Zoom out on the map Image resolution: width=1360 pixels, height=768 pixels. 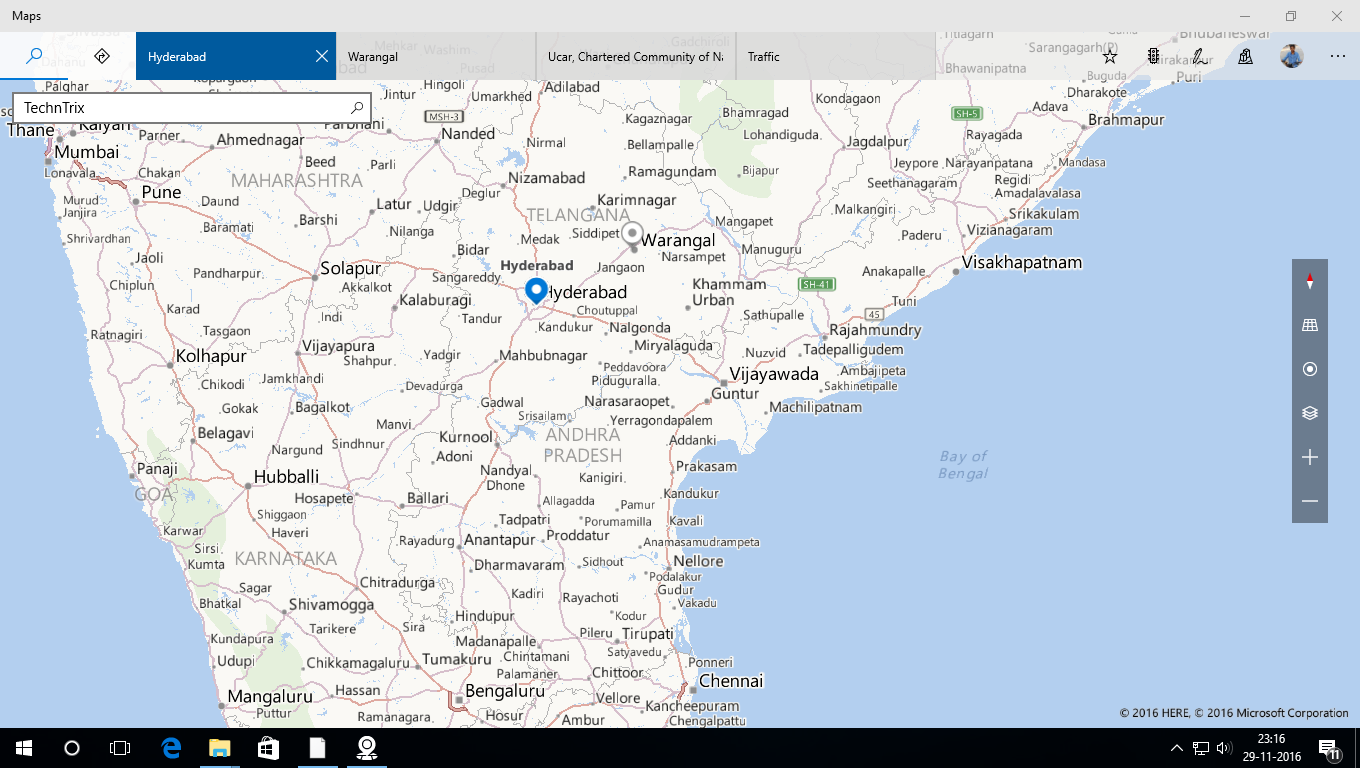1310,501
